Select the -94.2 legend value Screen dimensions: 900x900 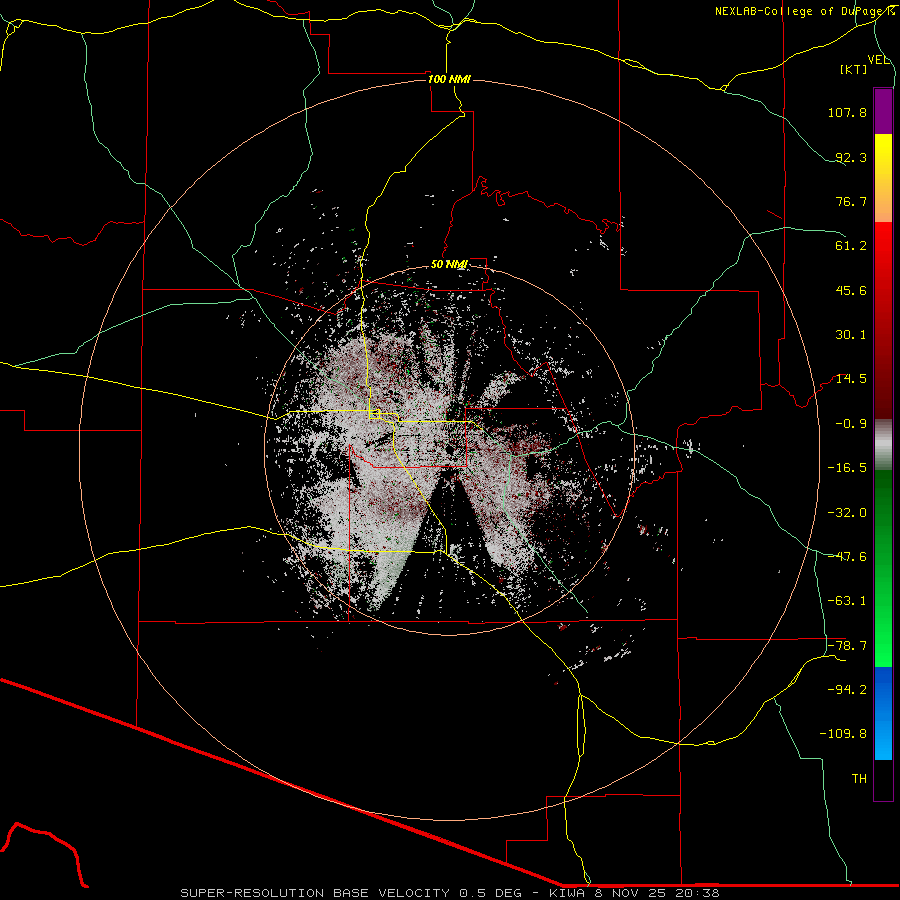pos(847,690)
